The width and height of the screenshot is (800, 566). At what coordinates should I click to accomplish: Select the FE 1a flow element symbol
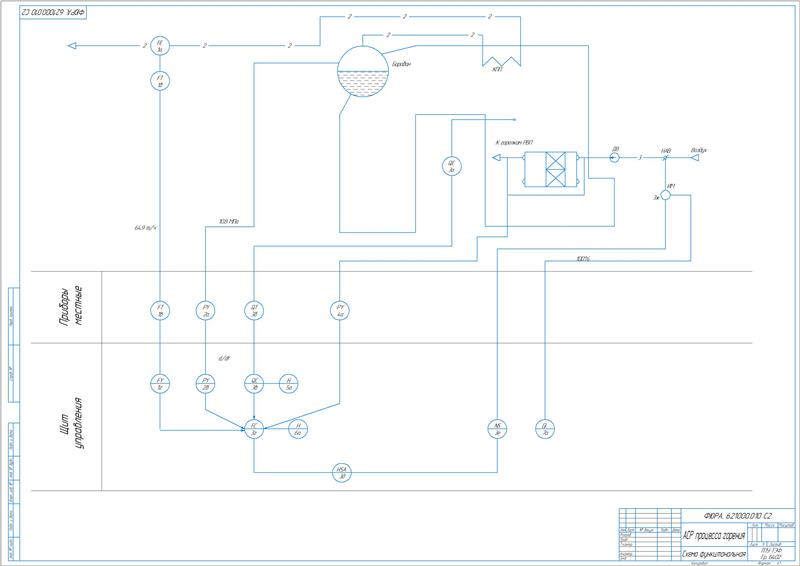tap(160, 46)
